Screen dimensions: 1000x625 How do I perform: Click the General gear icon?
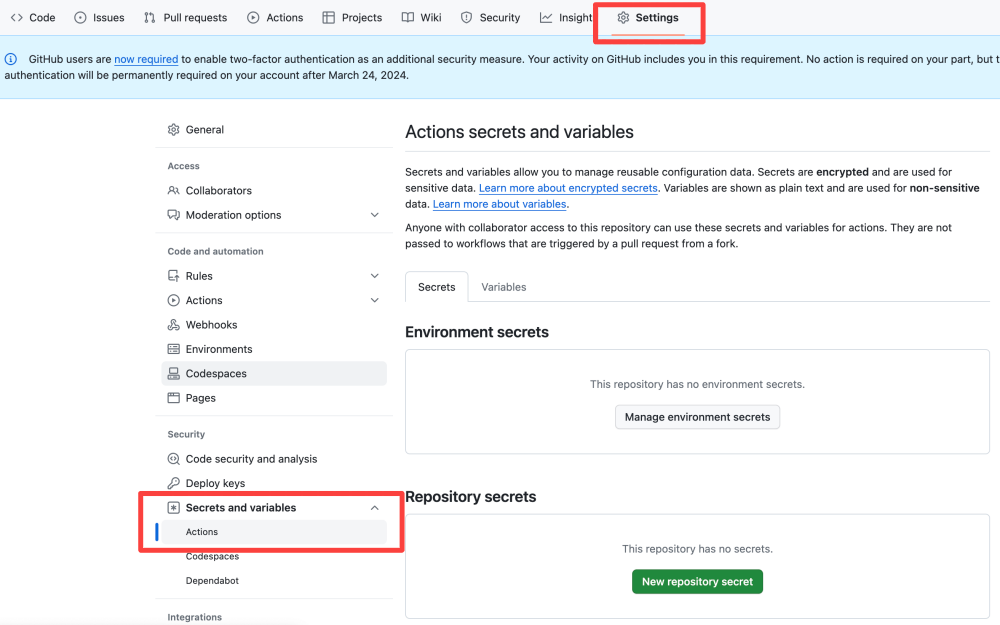click(173, 129)
